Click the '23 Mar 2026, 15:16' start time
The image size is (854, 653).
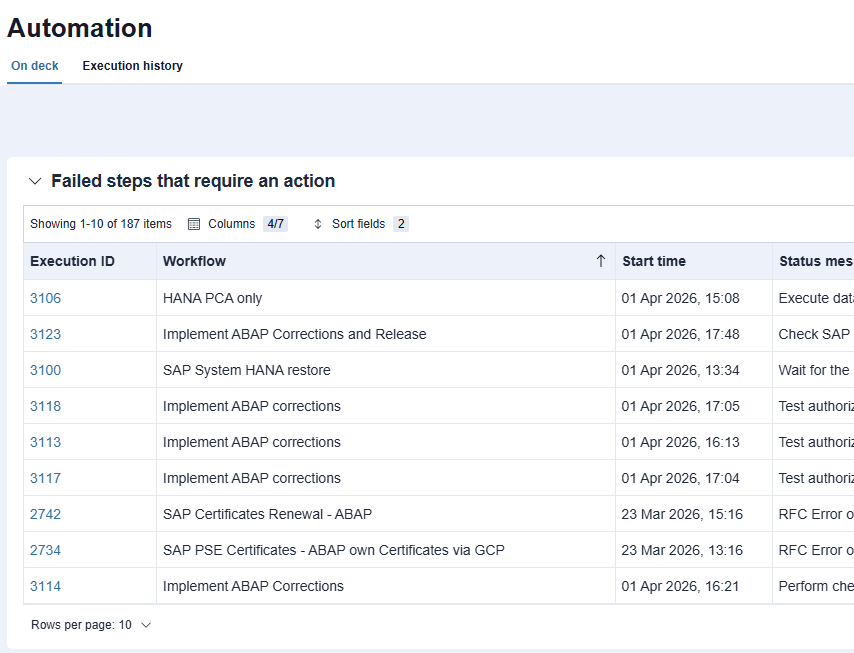click(682, 514)
